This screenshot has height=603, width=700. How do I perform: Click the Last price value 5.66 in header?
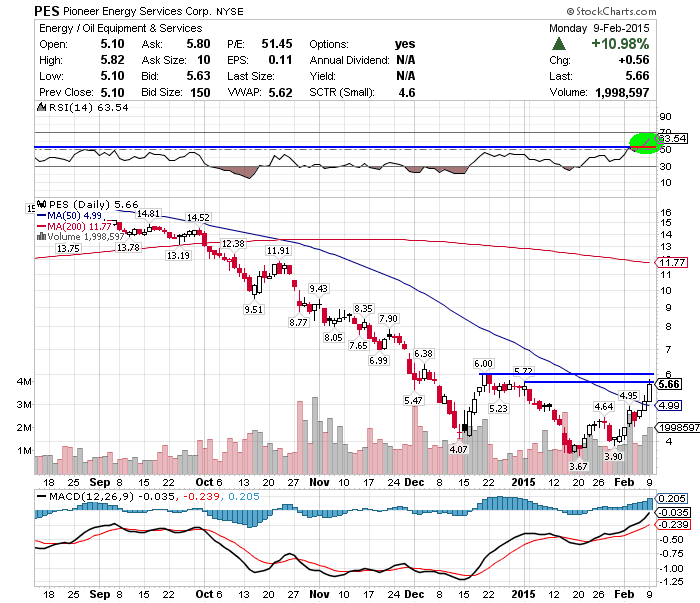pos(637,76)
